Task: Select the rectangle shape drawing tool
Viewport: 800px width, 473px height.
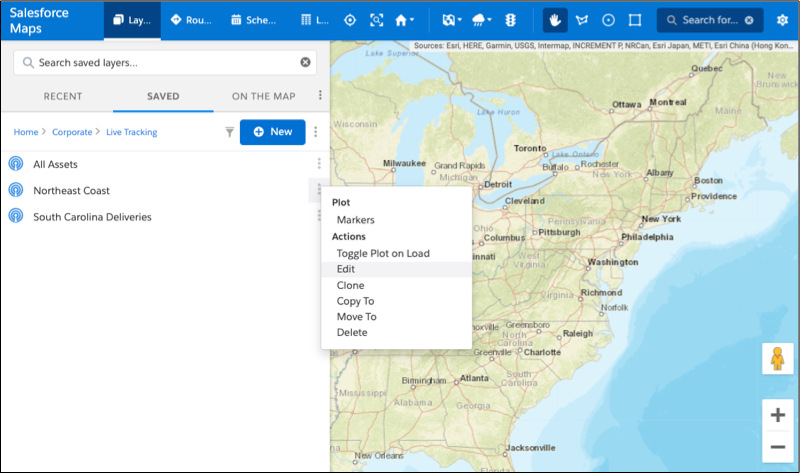Action: pyautogui.click(x=634, y=20)
